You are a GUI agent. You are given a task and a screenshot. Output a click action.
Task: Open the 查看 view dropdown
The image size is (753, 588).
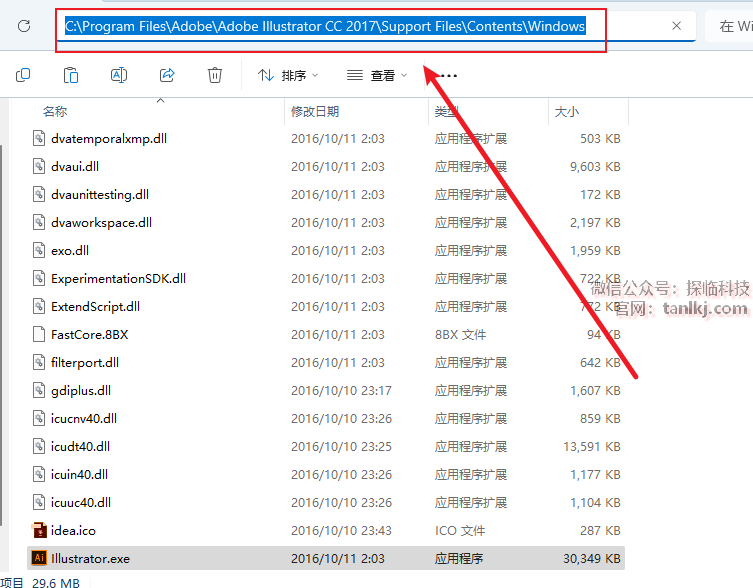point(377,75)
